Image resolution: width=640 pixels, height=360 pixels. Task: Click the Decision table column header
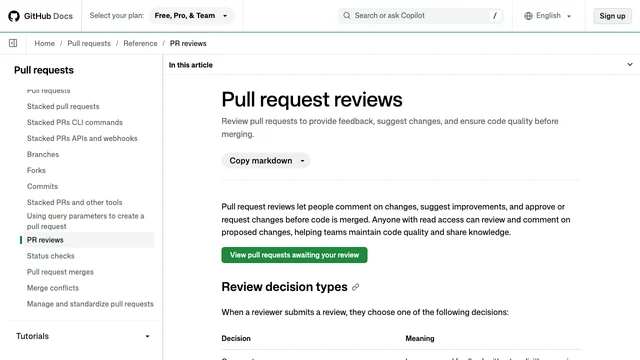236,338
